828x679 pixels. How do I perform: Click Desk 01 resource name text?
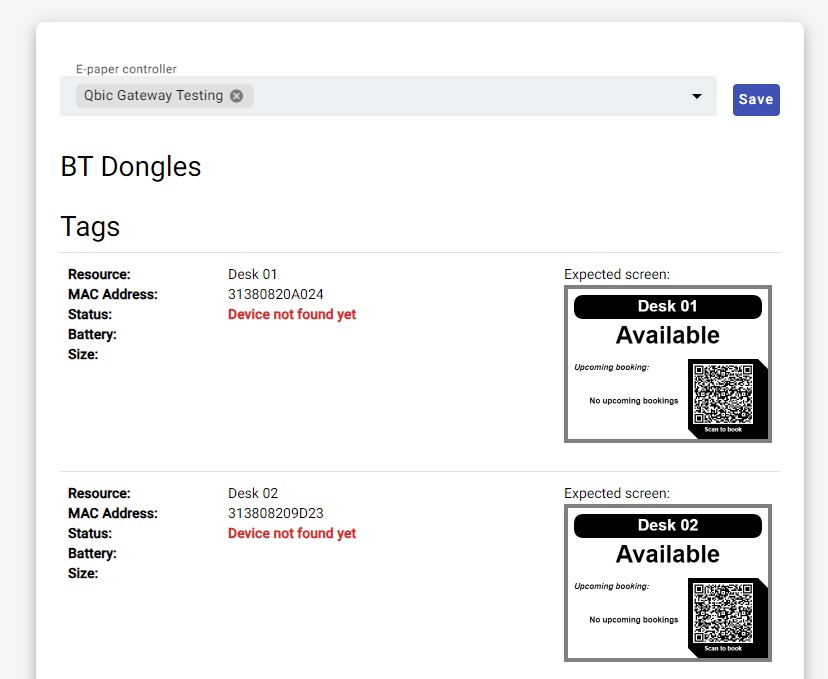pos(253,274)
